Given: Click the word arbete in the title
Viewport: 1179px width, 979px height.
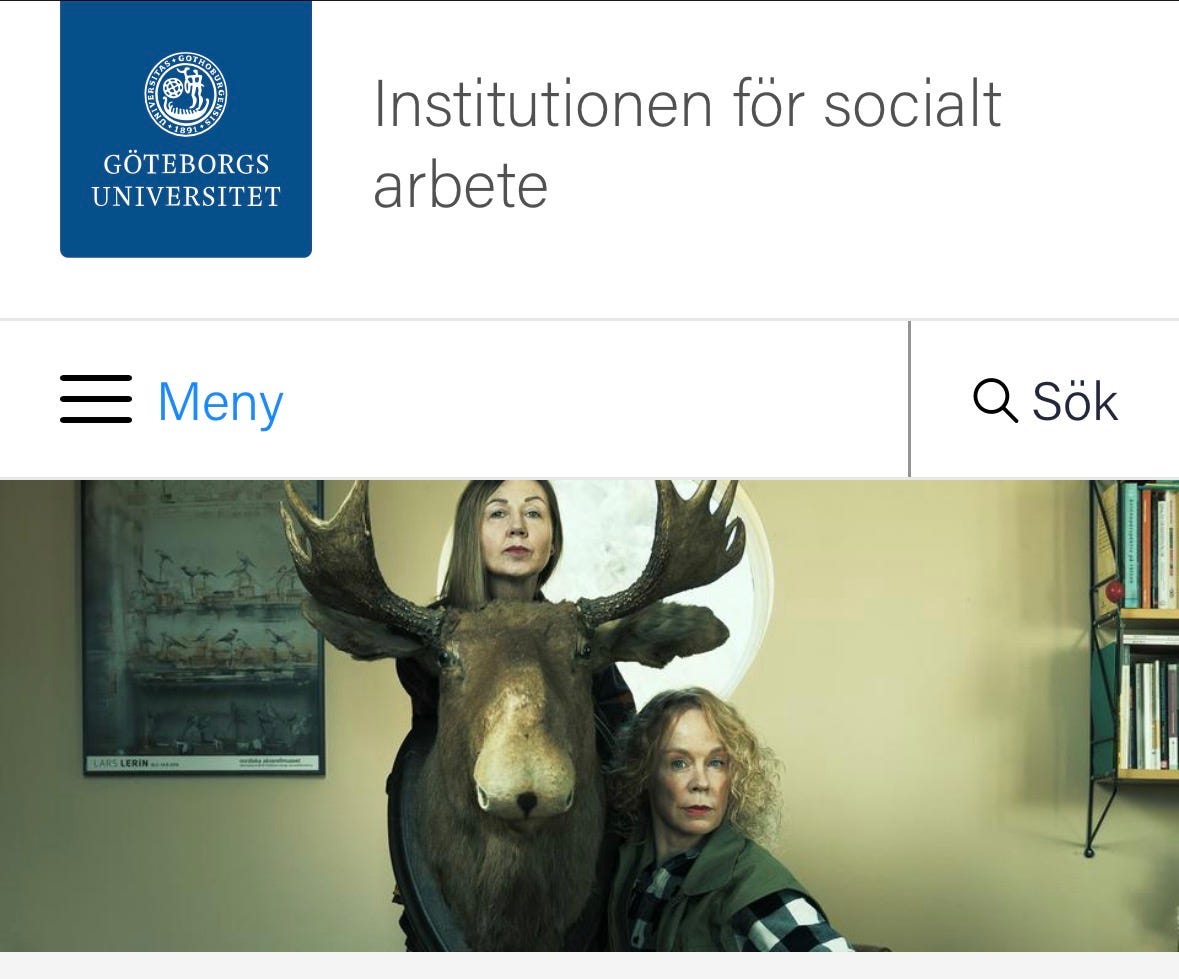Looking at the screenshot, I should pos(460,186).
